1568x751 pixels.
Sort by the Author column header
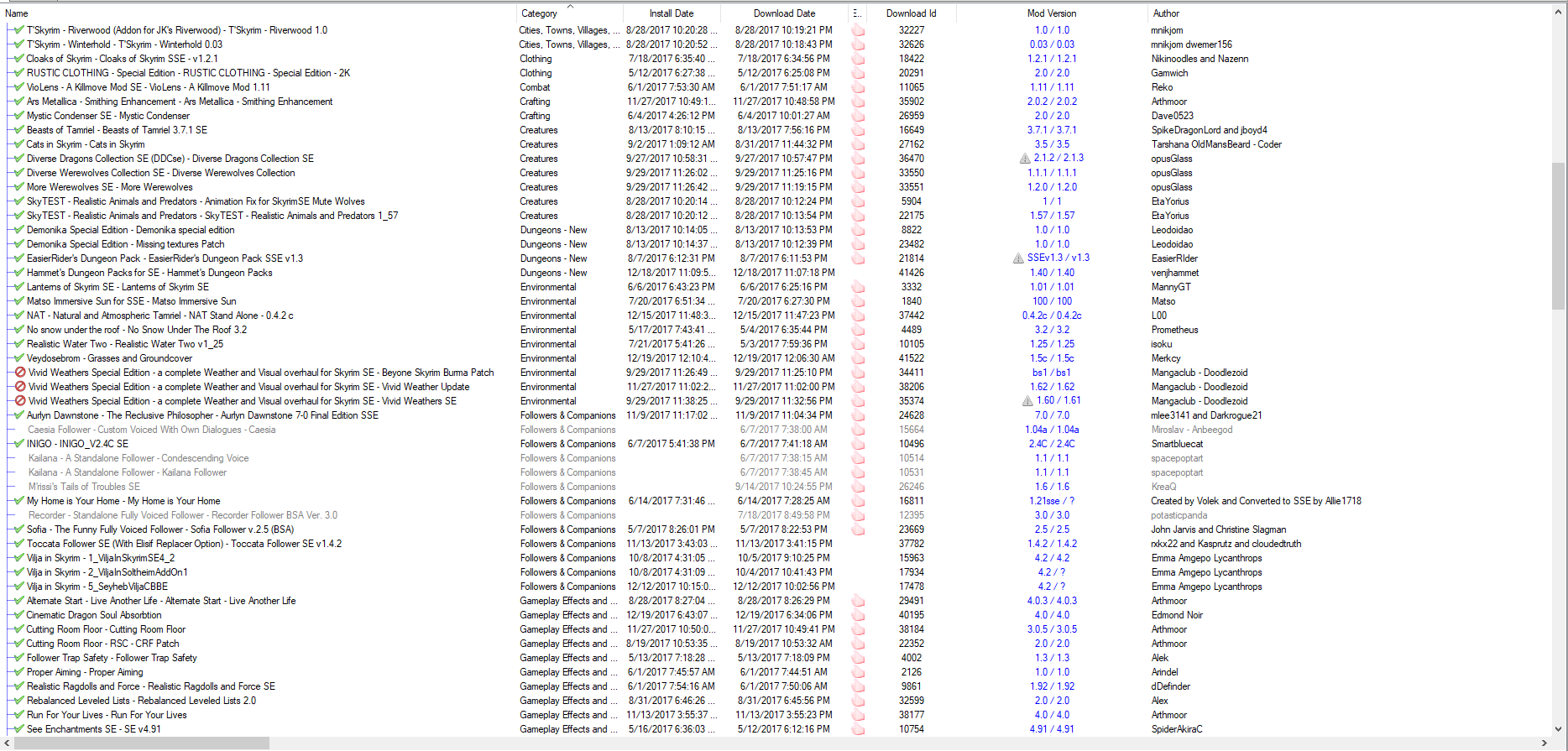pyautogui.click(x=1350, y=13)
